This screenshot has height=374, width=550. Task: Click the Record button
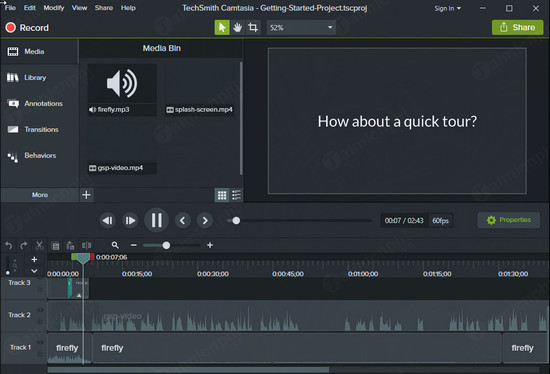(x=27, y=27)
